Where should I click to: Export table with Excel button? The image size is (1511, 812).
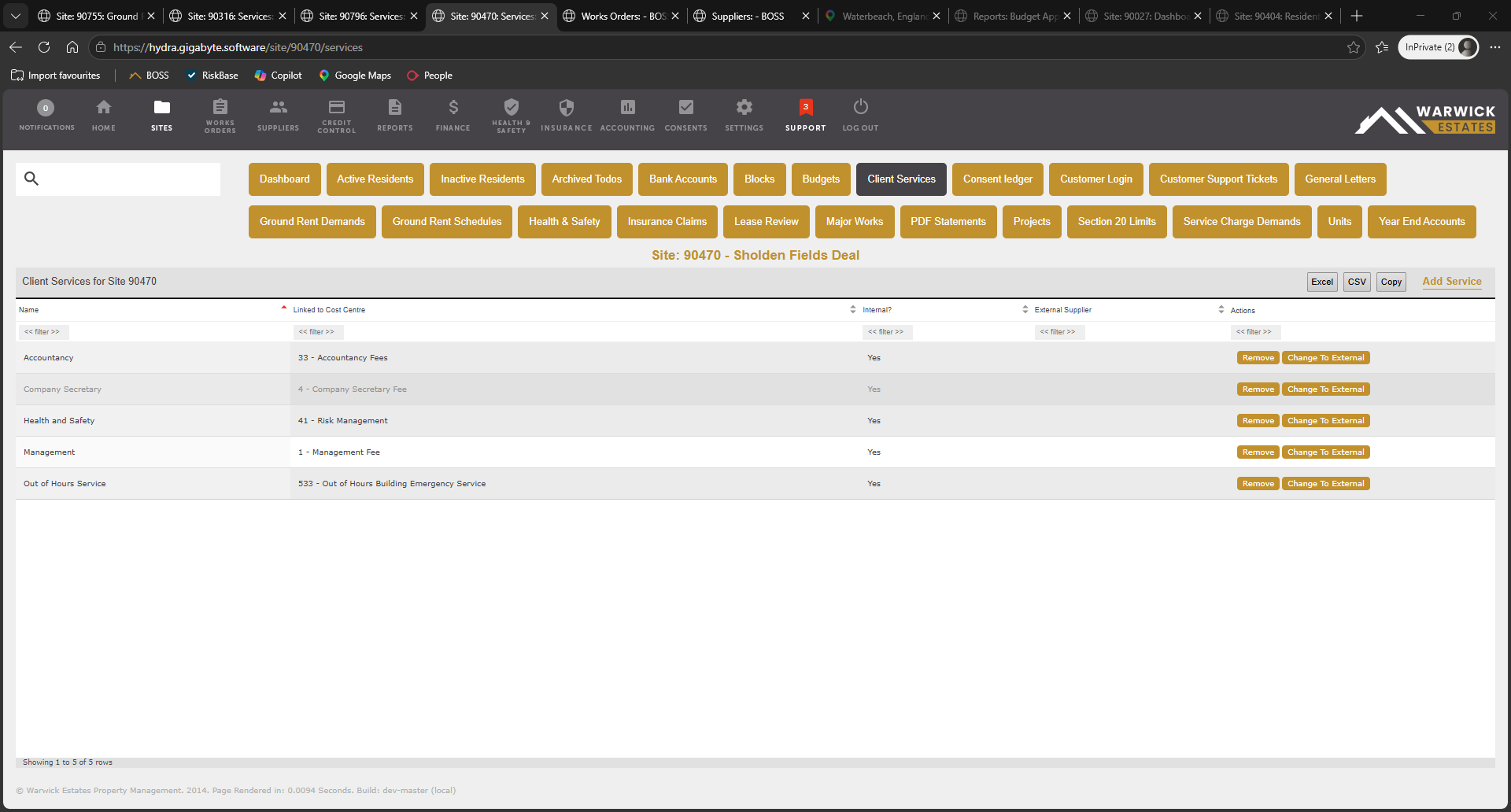pyautogui.click(x=1322, y=282)
